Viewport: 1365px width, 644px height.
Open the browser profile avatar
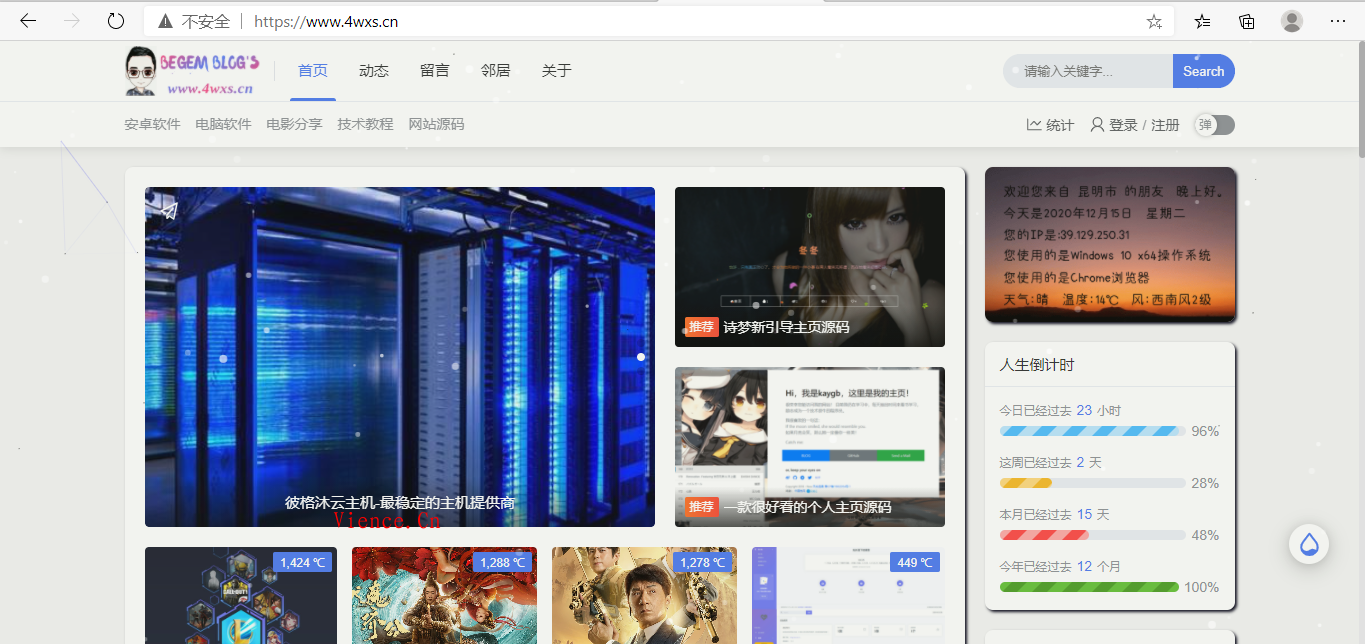[1292, 21]
